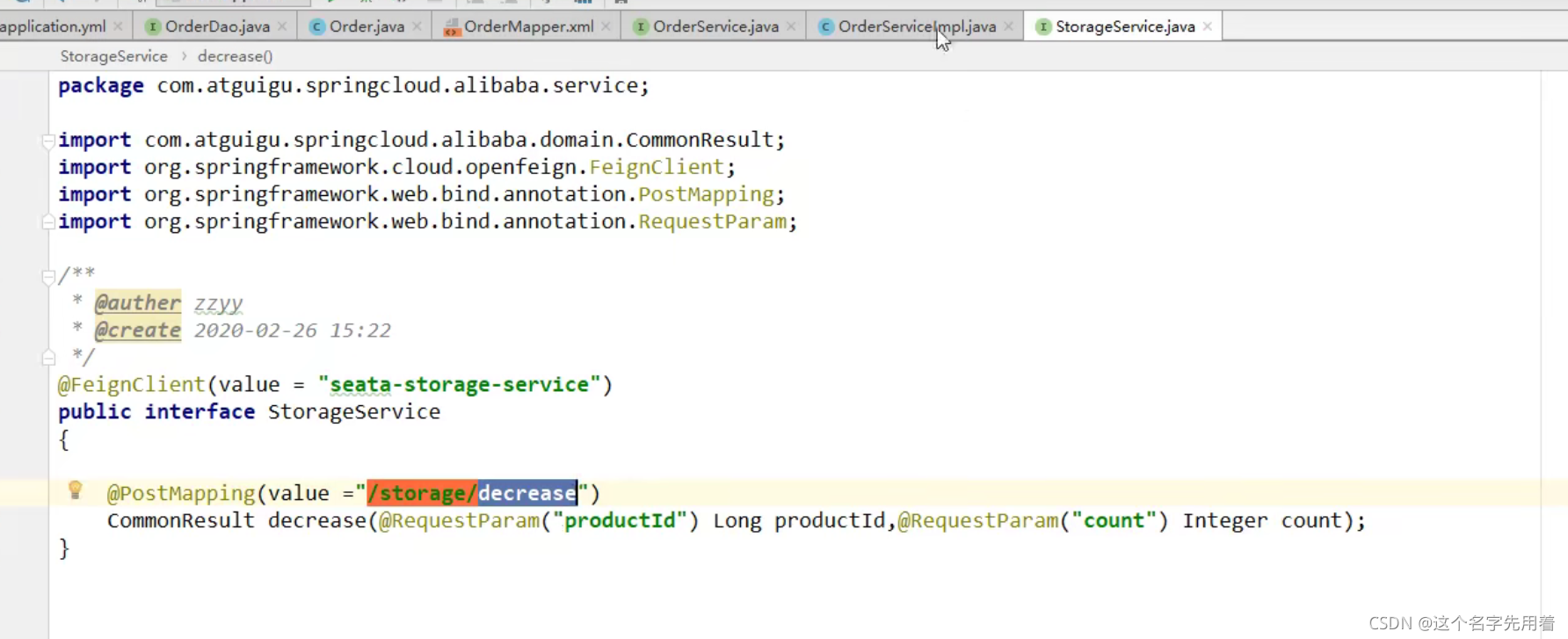Click the OrderMapper.xml file icon

pos(452,27)
